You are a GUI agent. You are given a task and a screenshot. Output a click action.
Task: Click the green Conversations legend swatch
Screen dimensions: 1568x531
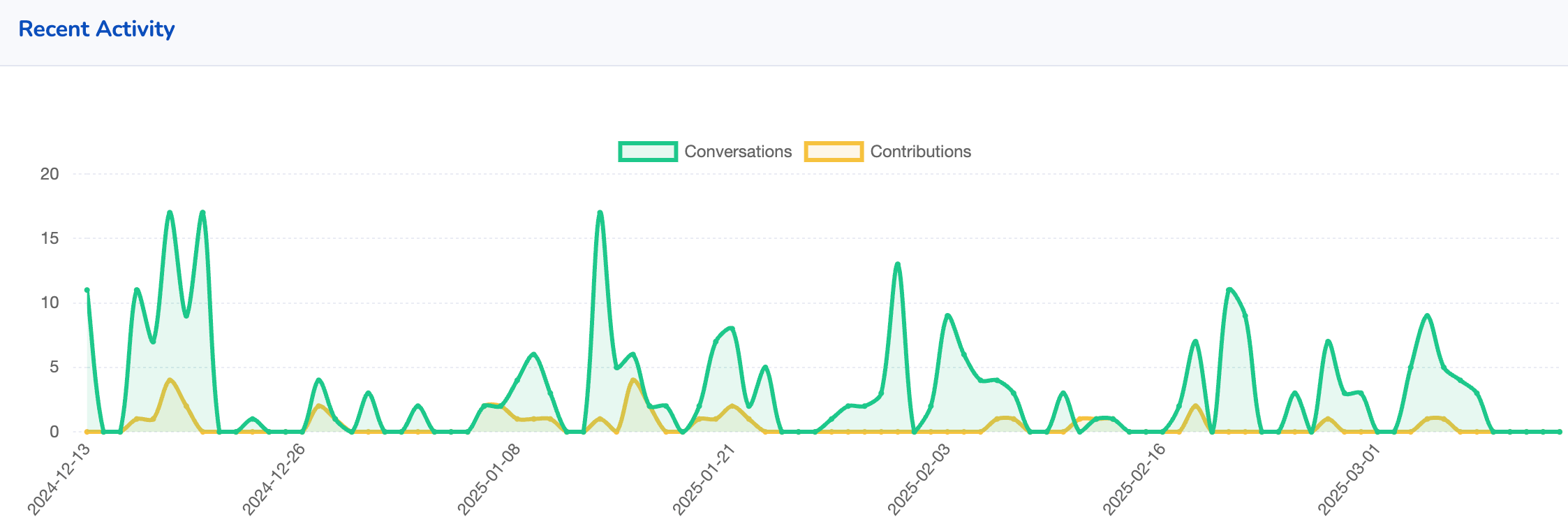click(648, 152)
